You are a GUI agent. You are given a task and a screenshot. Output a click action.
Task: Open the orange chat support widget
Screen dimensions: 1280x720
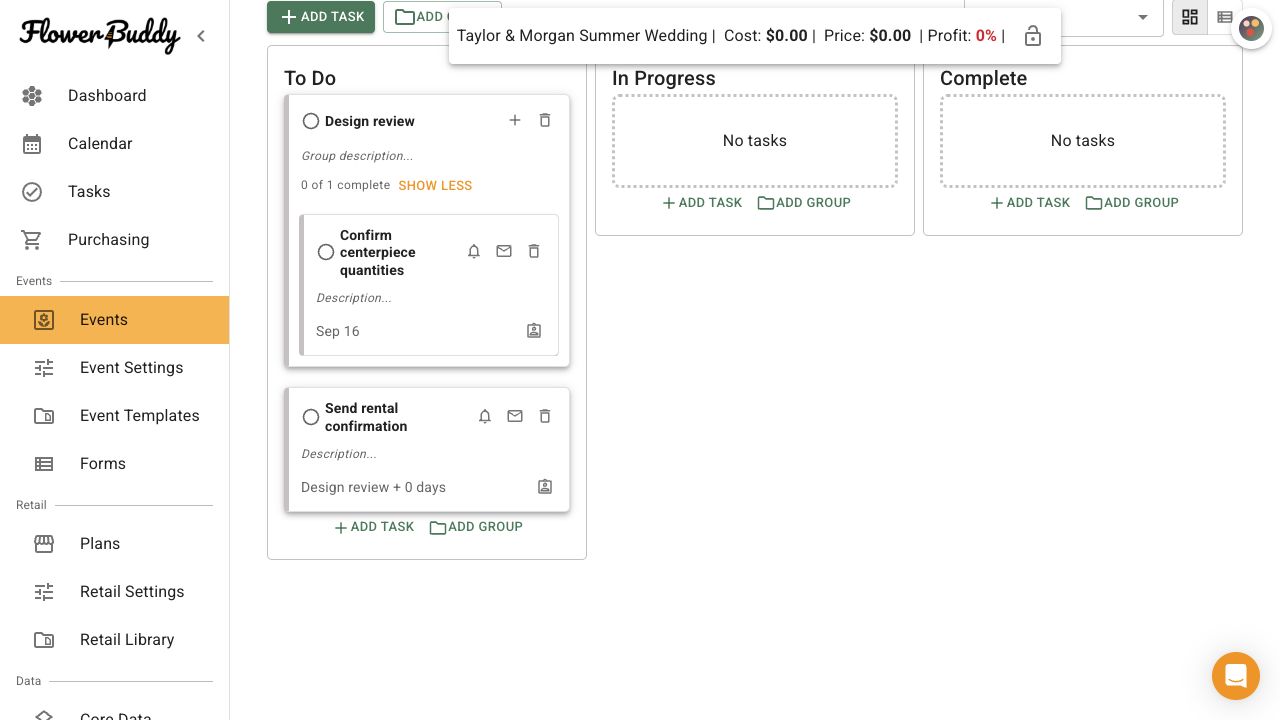click(x=1236, y=676)
